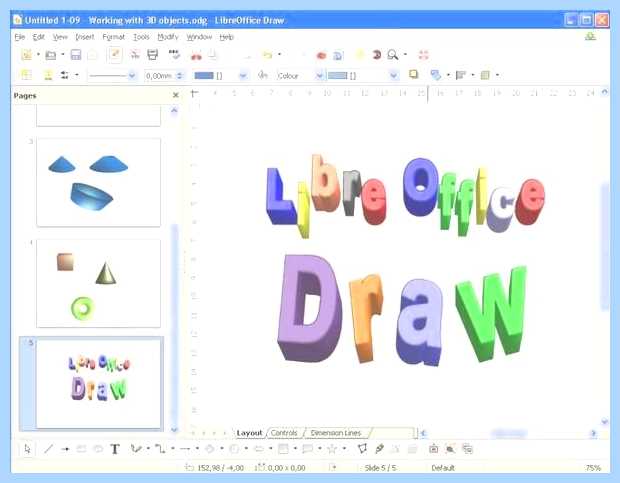Open the Line Colour dropdown arrow
620x483 pixels.
243,75
